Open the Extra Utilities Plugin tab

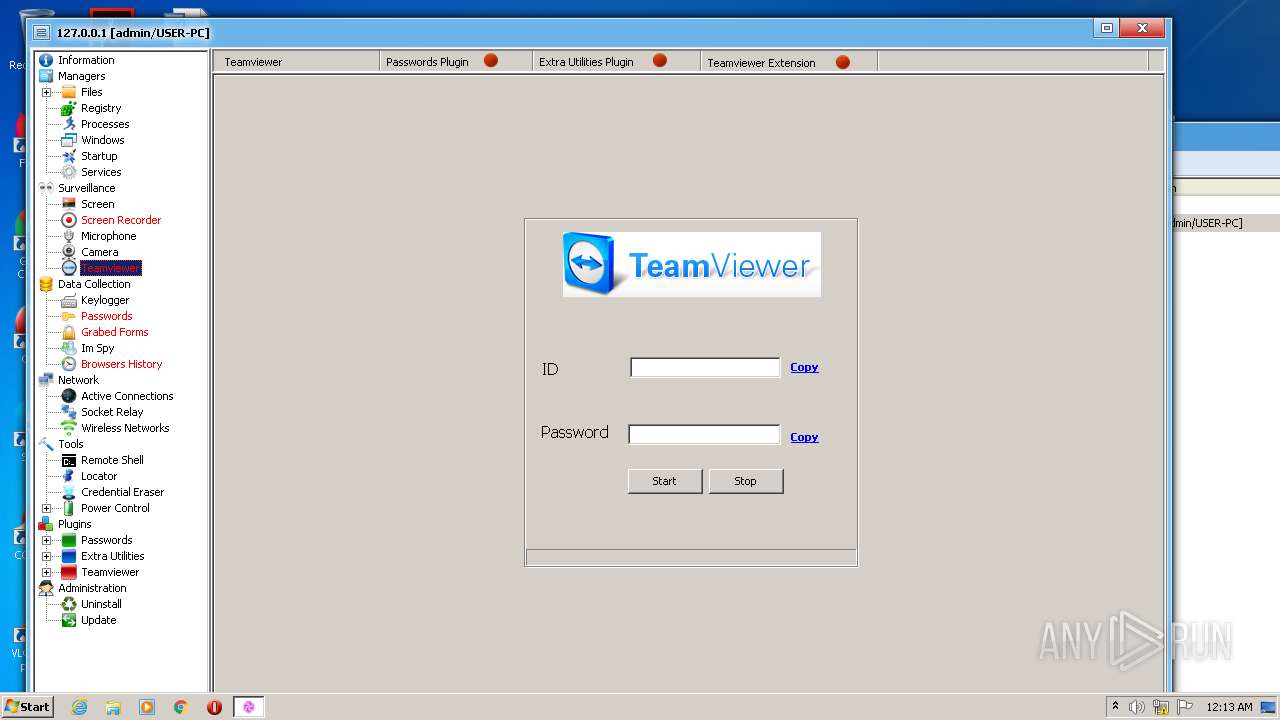pos(615,62)
